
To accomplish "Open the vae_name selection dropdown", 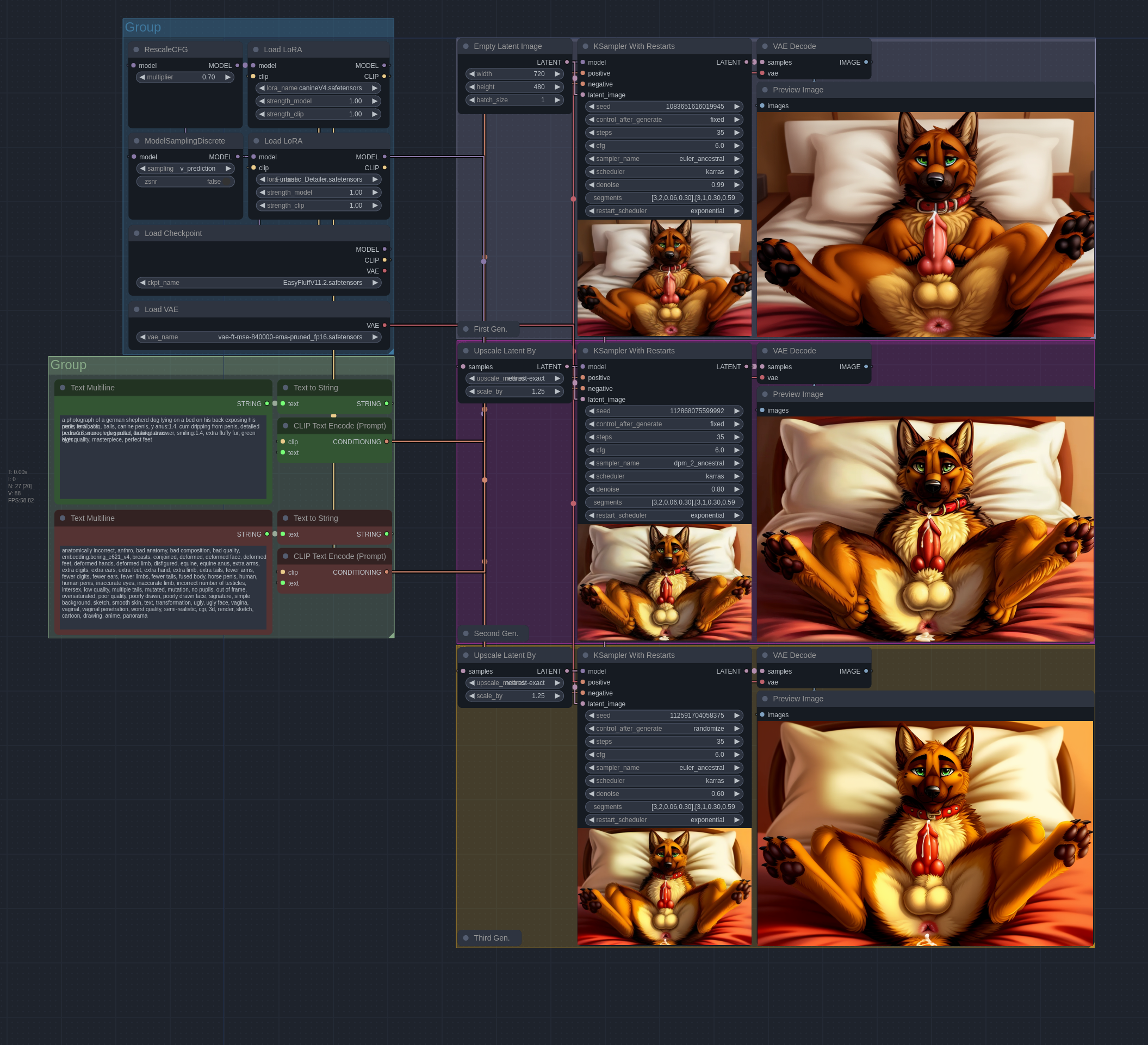I will (x=259, y=337).
